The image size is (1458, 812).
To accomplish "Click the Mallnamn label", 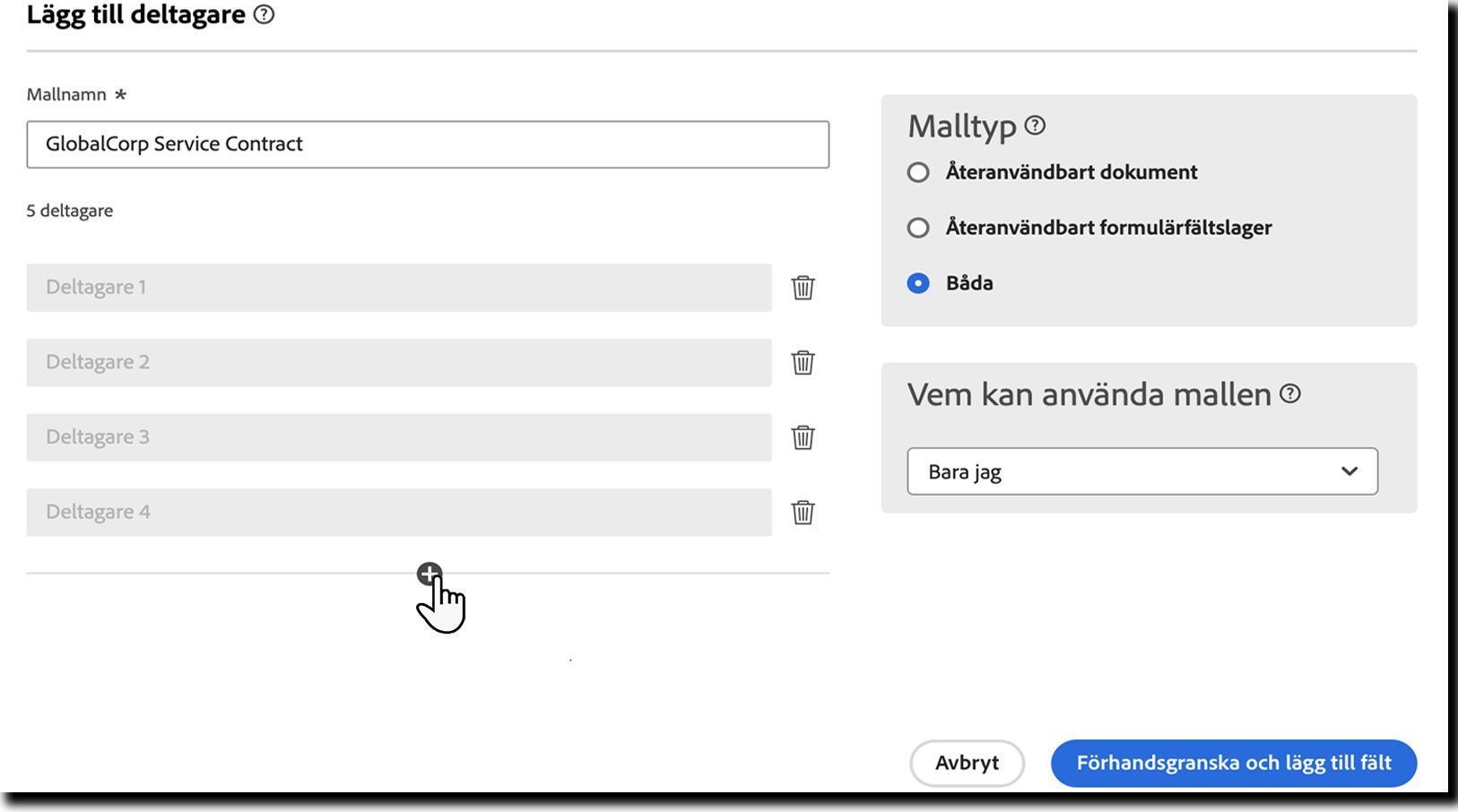I will tap(66, 94).
